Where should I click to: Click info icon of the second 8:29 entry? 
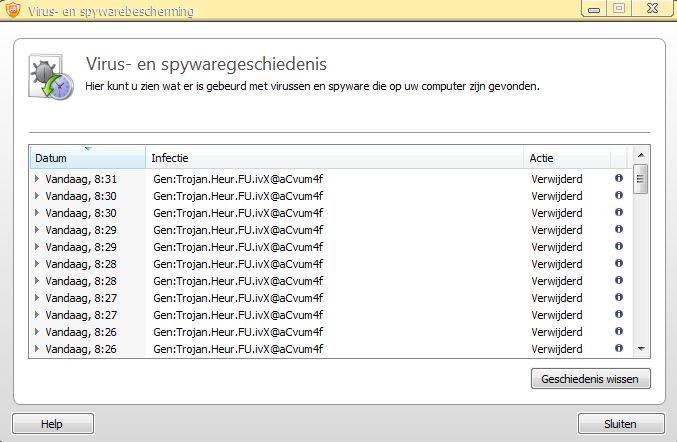(x=618, y=246)
